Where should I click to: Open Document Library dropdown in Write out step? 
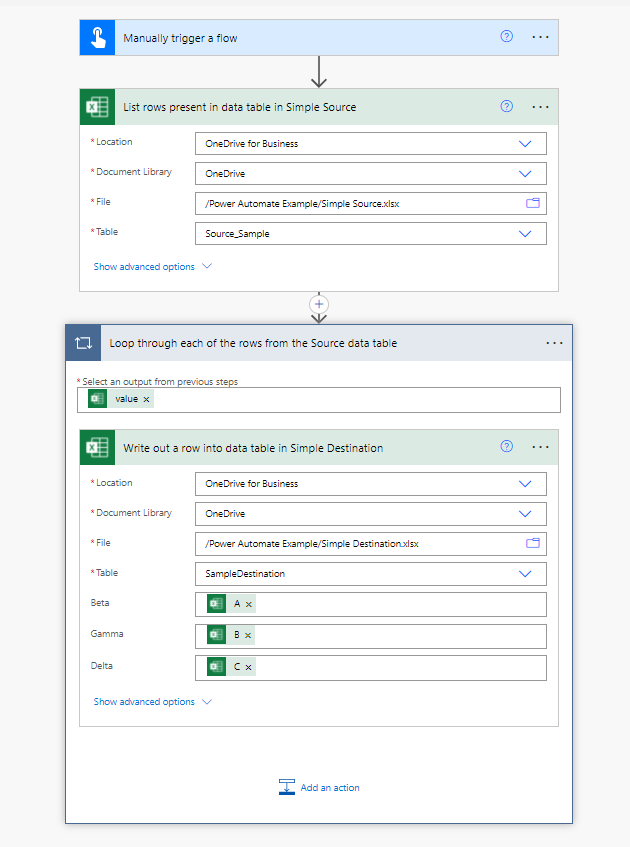pos(525,514)
